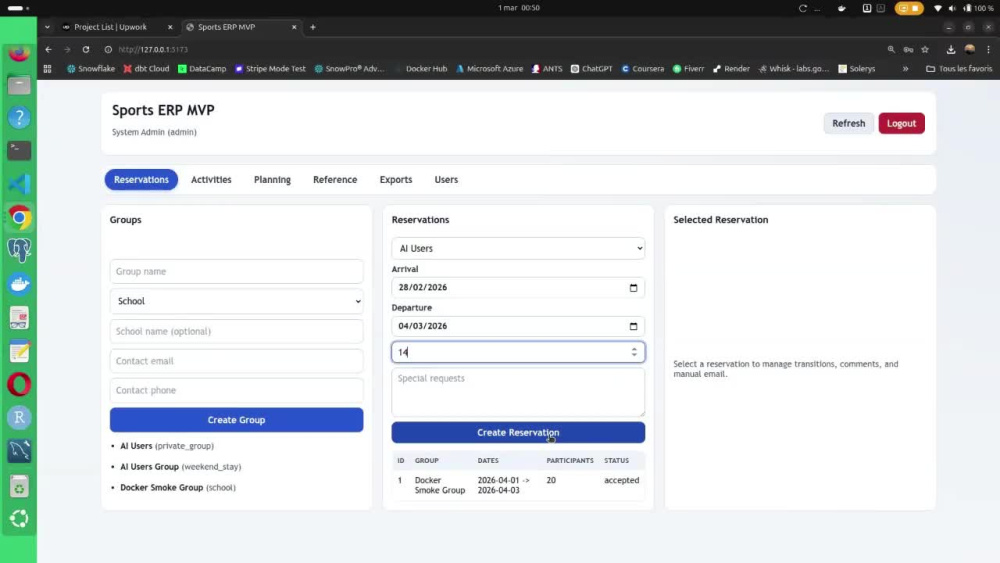Screen dimensions: 1000x563
Task: Select the Docker Smoke Group reservation row
Action: point(518,485)
